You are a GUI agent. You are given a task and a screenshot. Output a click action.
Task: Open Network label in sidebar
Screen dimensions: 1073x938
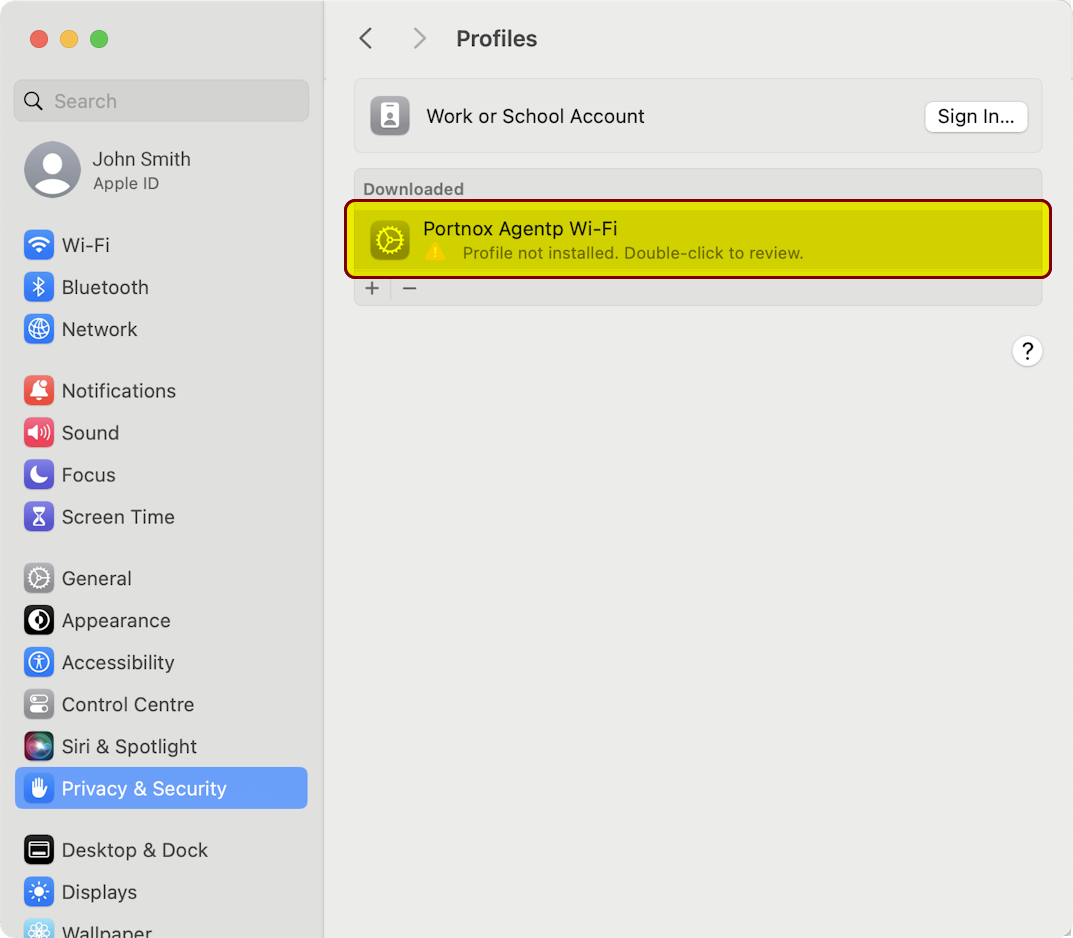100,329
